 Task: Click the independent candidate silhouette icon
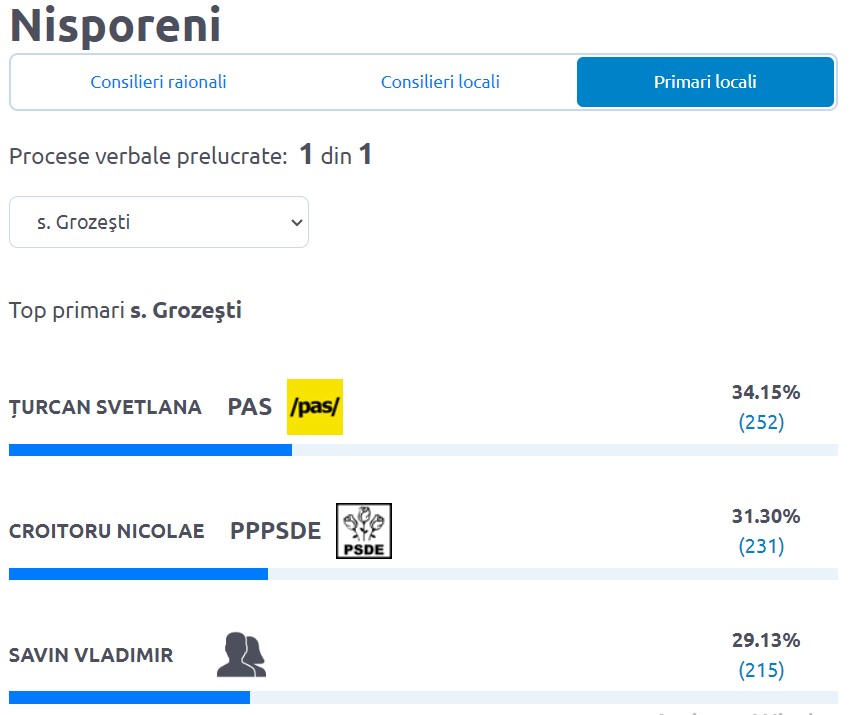tap(241, 655)
